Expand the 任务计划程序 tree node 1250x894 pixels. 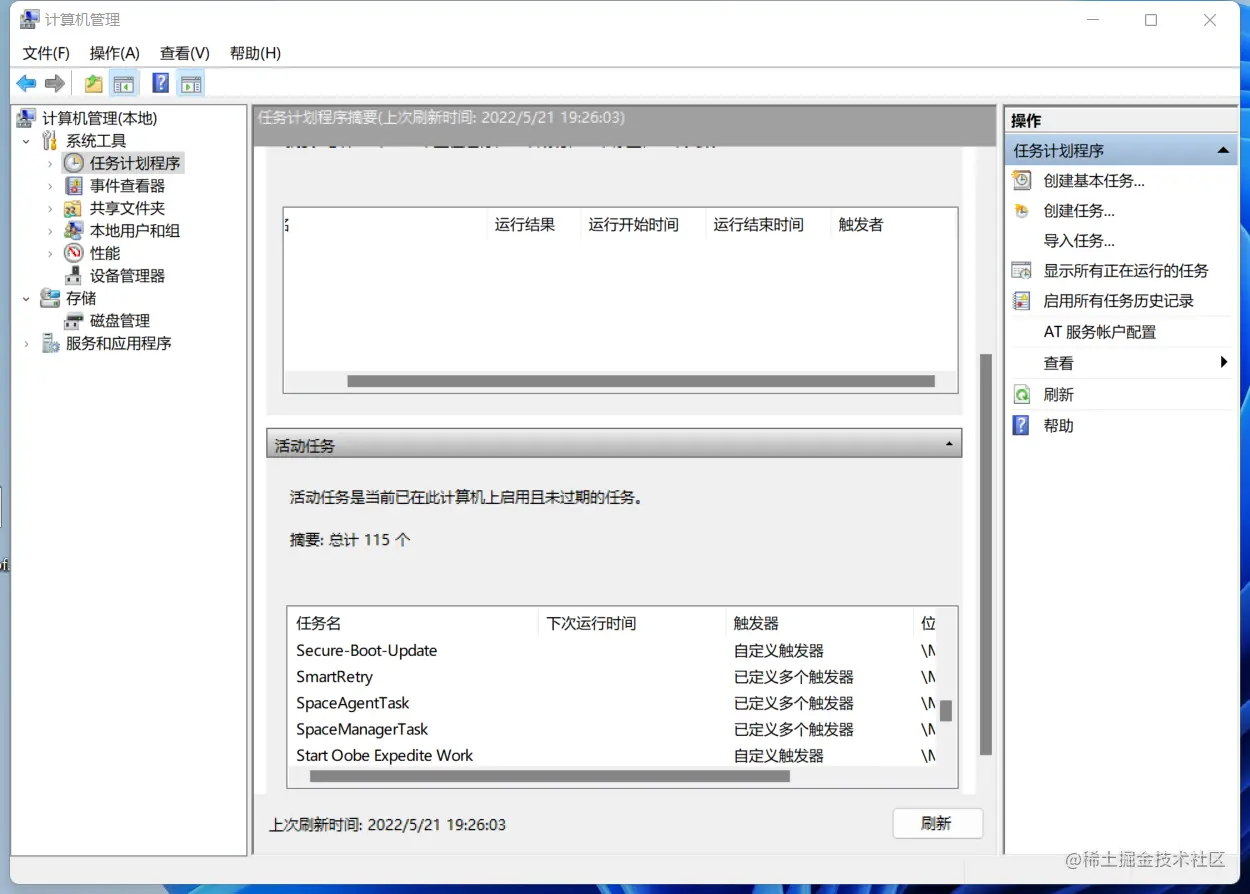coord(50,163)
